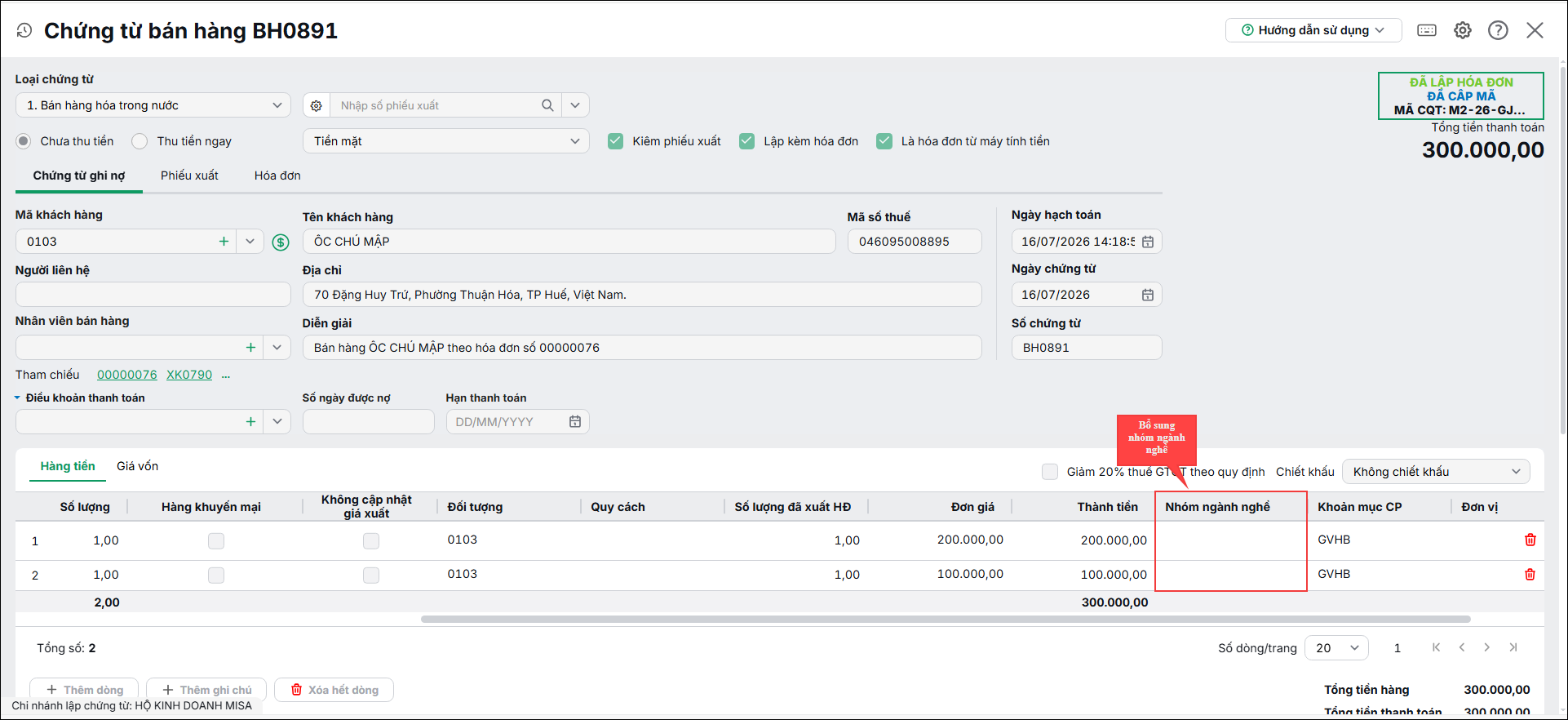
Task: Select the Giá vốn tab
Action: pos(137,466)
